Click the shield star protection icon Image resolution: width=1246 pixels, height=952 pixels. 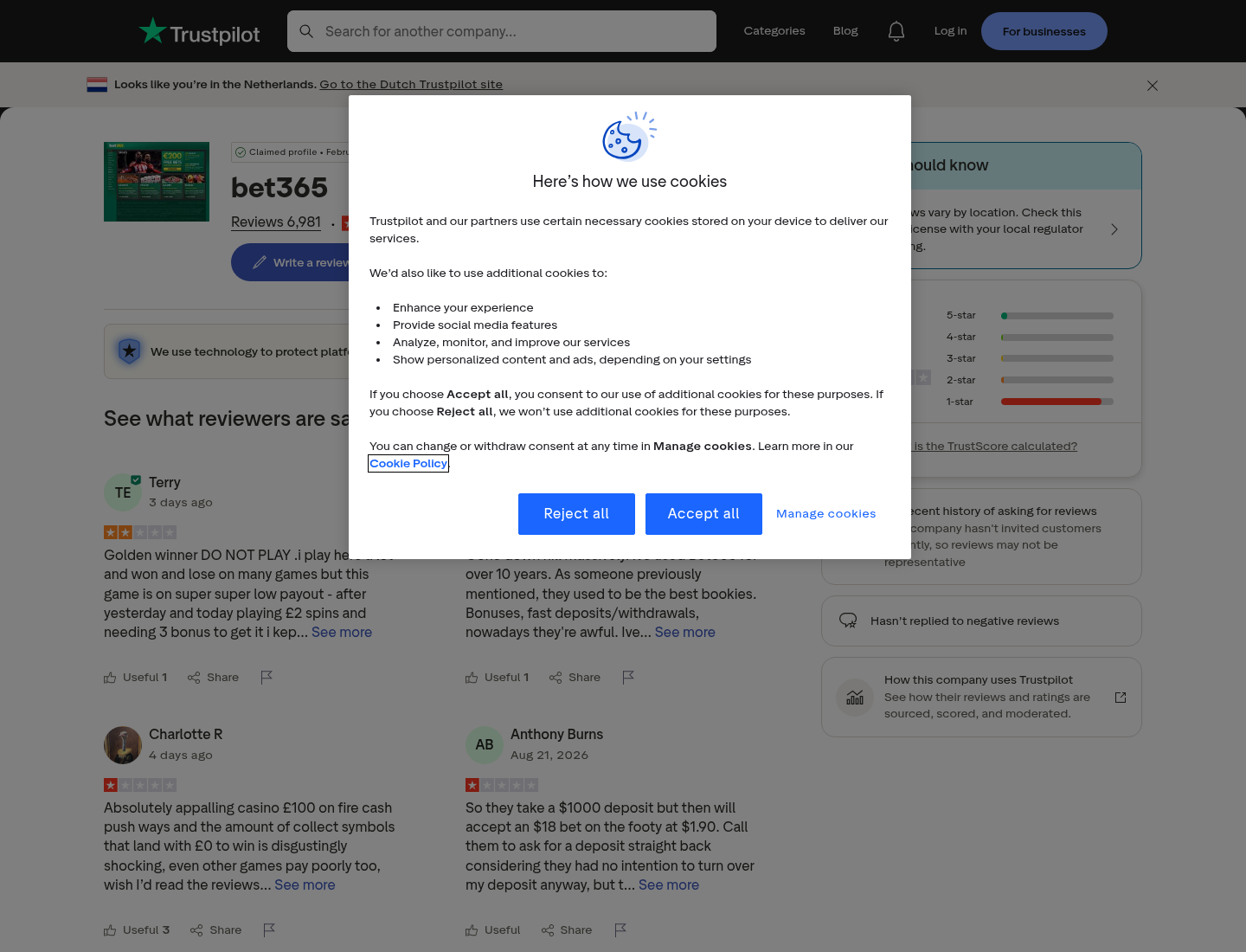pos(130,351)
